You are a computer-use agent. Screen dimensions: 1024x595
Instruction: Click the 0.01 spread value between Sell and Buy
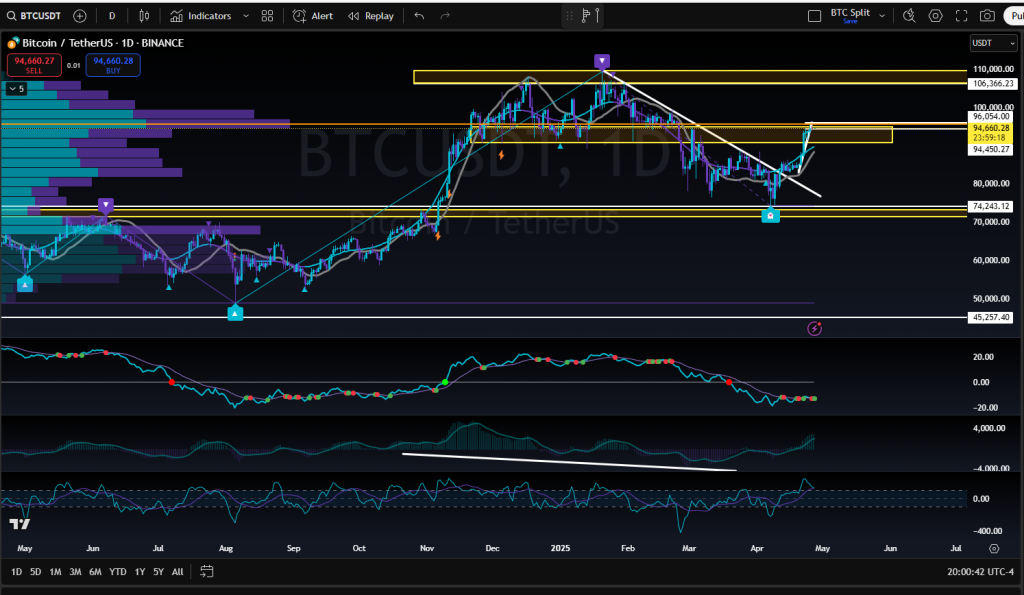pos(74,65)
